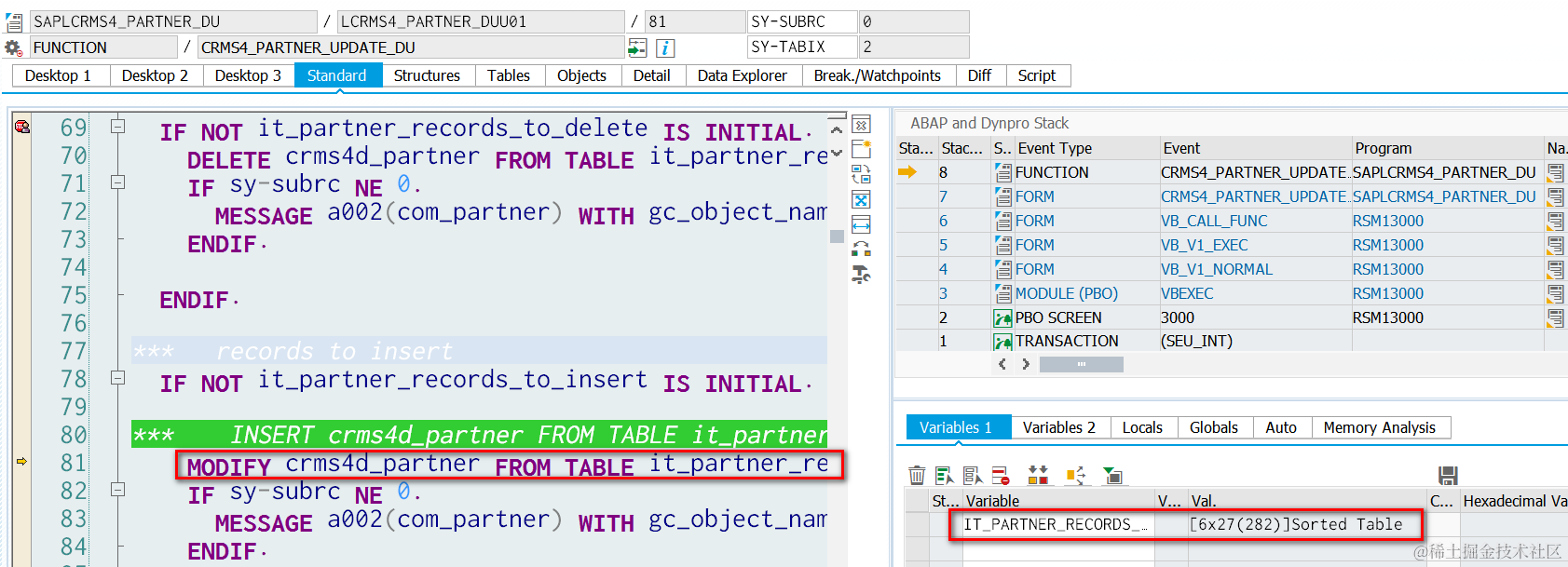The width and height of the screenshot is (1568, 567).
Task: Open the Memory Analysis tab
Action: tap(1380, 427)
